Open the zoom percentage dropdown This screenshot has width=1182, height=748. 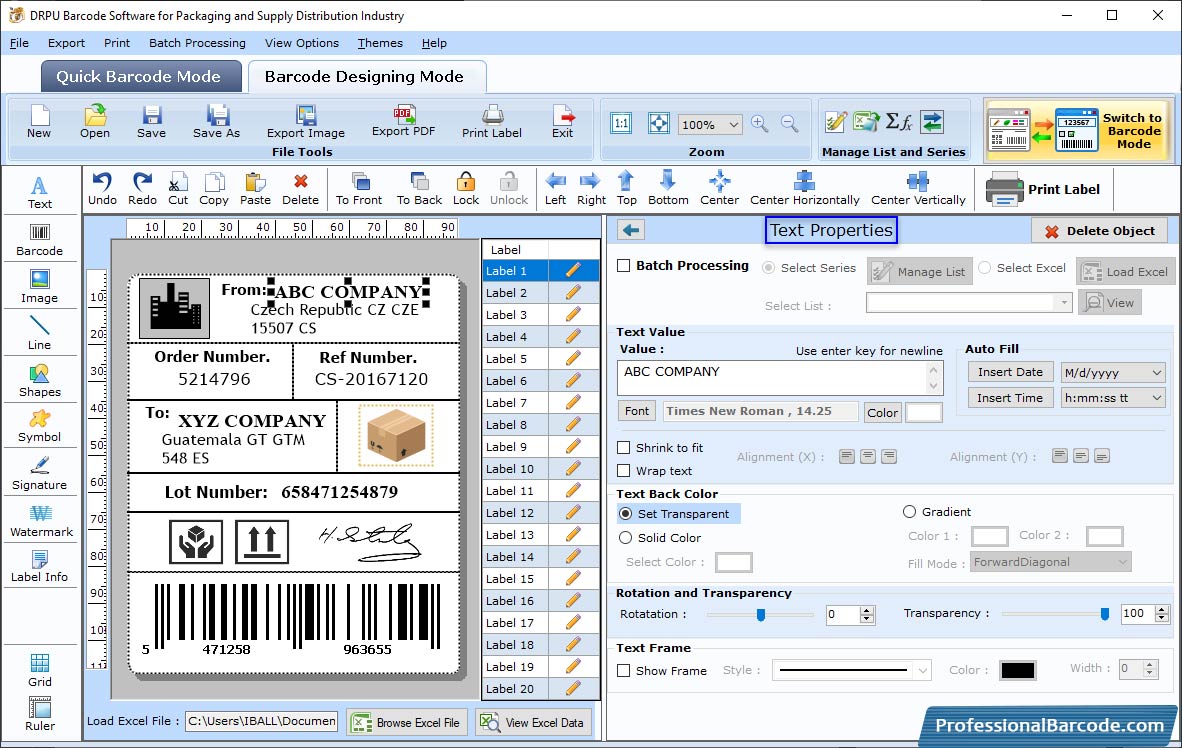pos(733,125)
